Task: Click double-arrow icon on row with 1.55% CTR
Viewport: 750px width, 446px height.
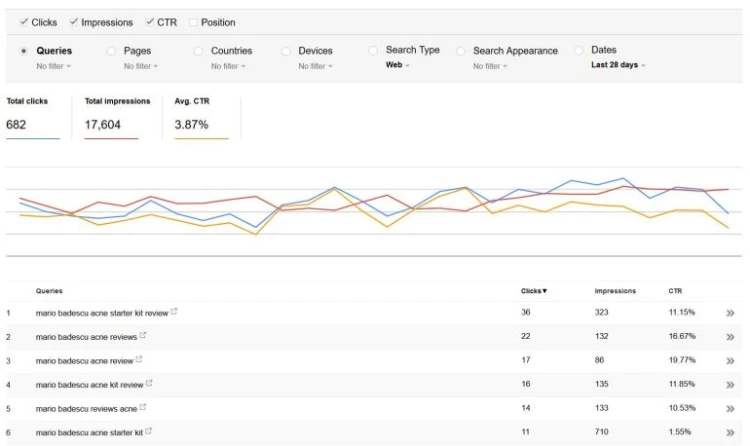Action: click(x=730, y=431)
